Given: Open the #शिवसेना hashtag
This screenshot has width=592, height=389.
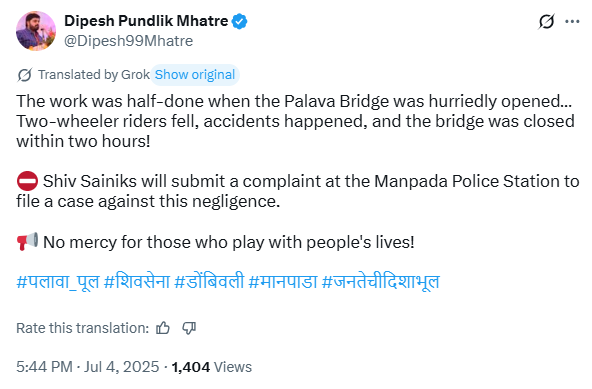Looking at the screenshot, I should (x=137, y=282).
